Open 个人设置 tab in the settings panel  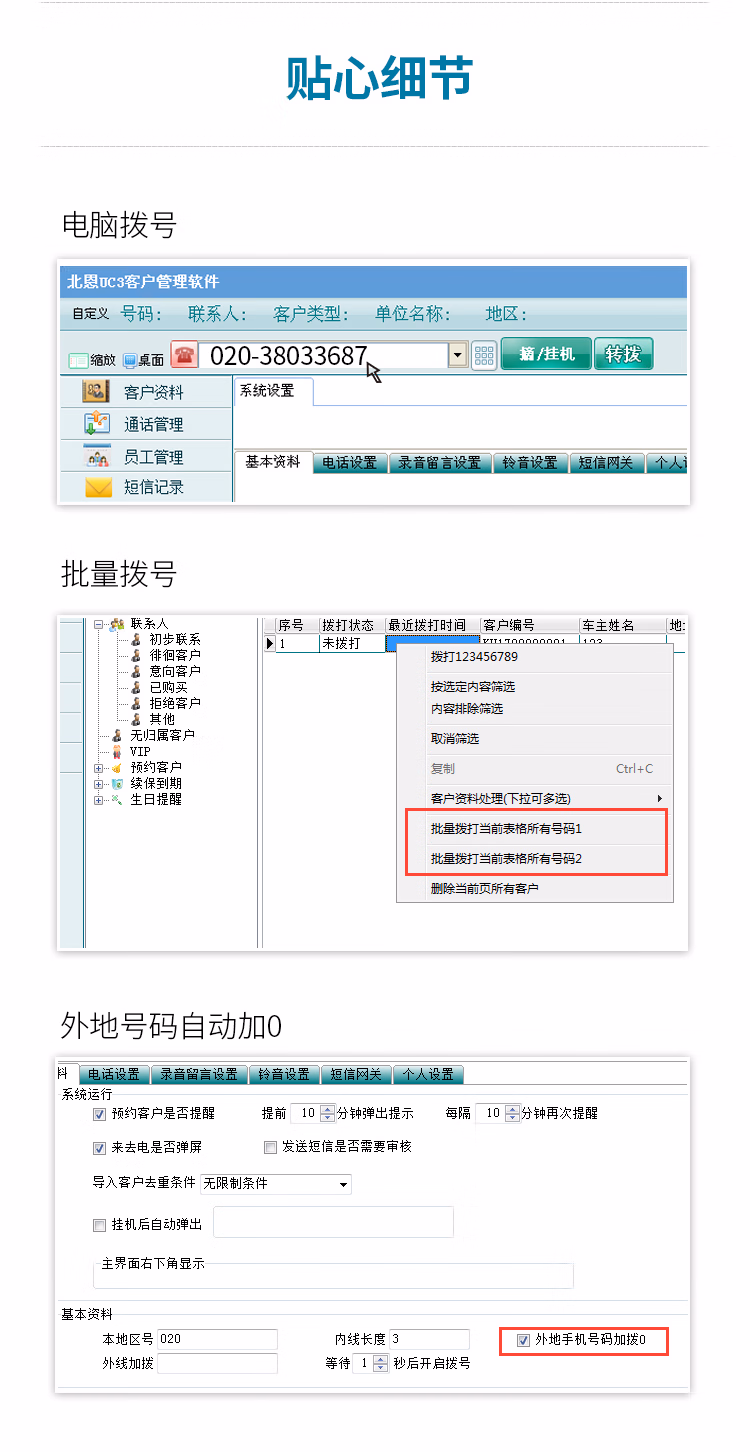coord(428,1074)
